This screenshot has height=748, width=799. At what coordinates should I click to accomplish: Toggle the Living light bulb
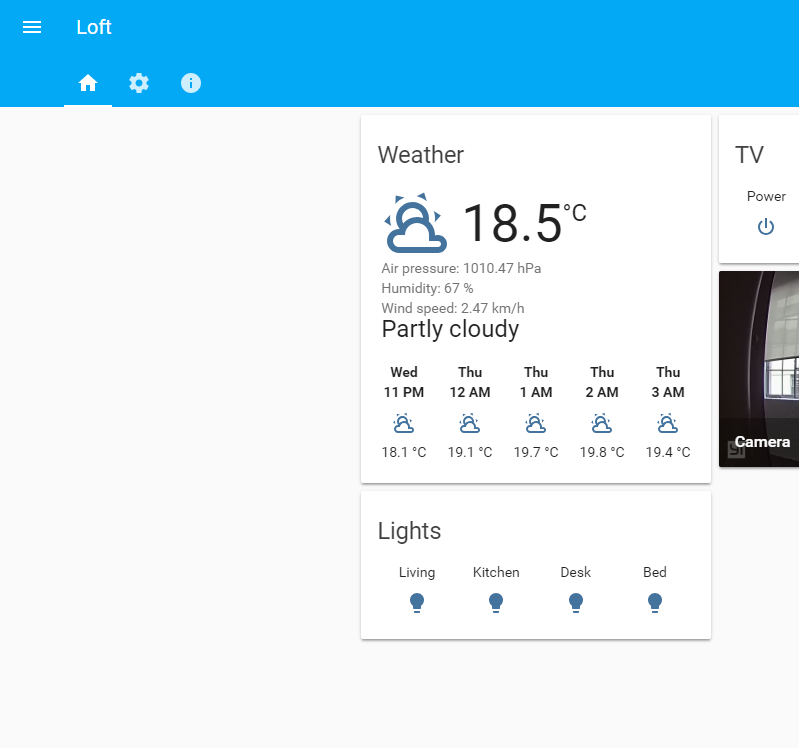click(417, 603)
